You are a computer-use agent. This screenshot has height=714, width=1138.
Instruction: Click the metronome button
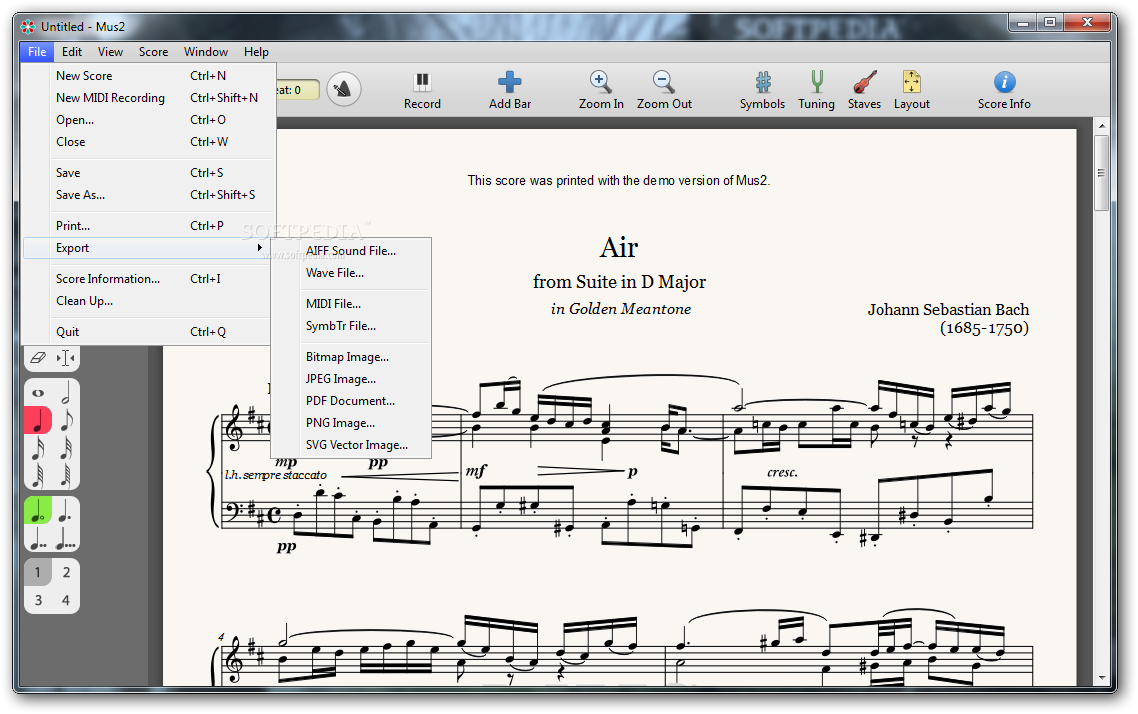(343, 89)
